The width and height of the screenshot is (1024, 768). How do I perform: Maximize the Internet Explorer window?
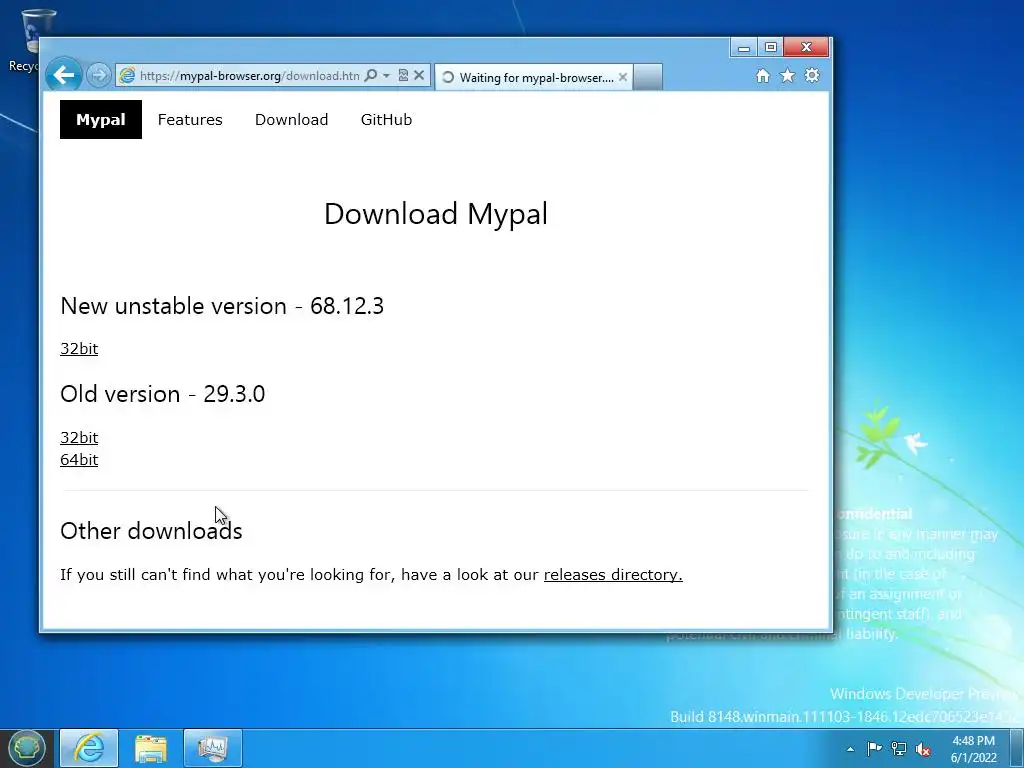(x=770, y=48)
